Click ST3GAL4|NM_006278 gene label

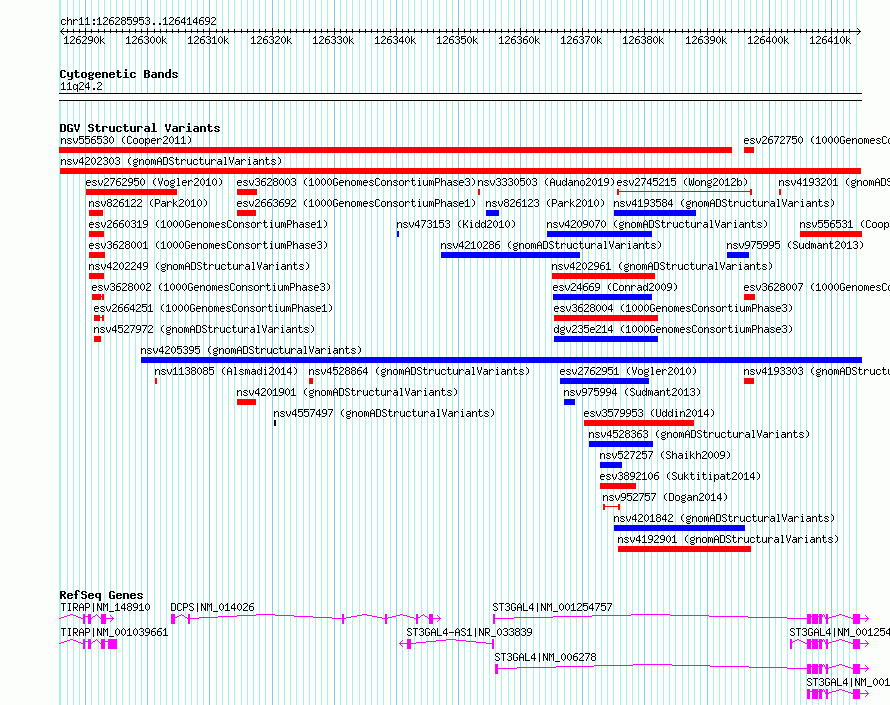[545, 657]
